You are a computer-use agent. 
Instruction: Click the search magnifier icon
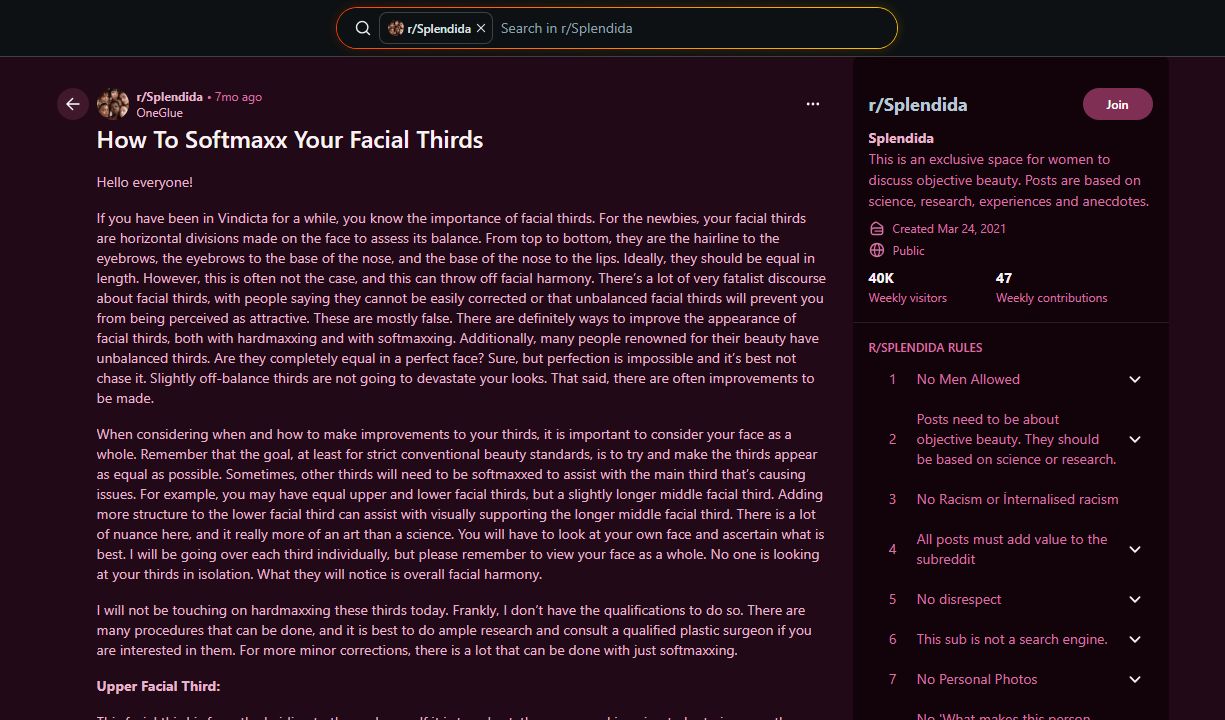tap(363, 28)
